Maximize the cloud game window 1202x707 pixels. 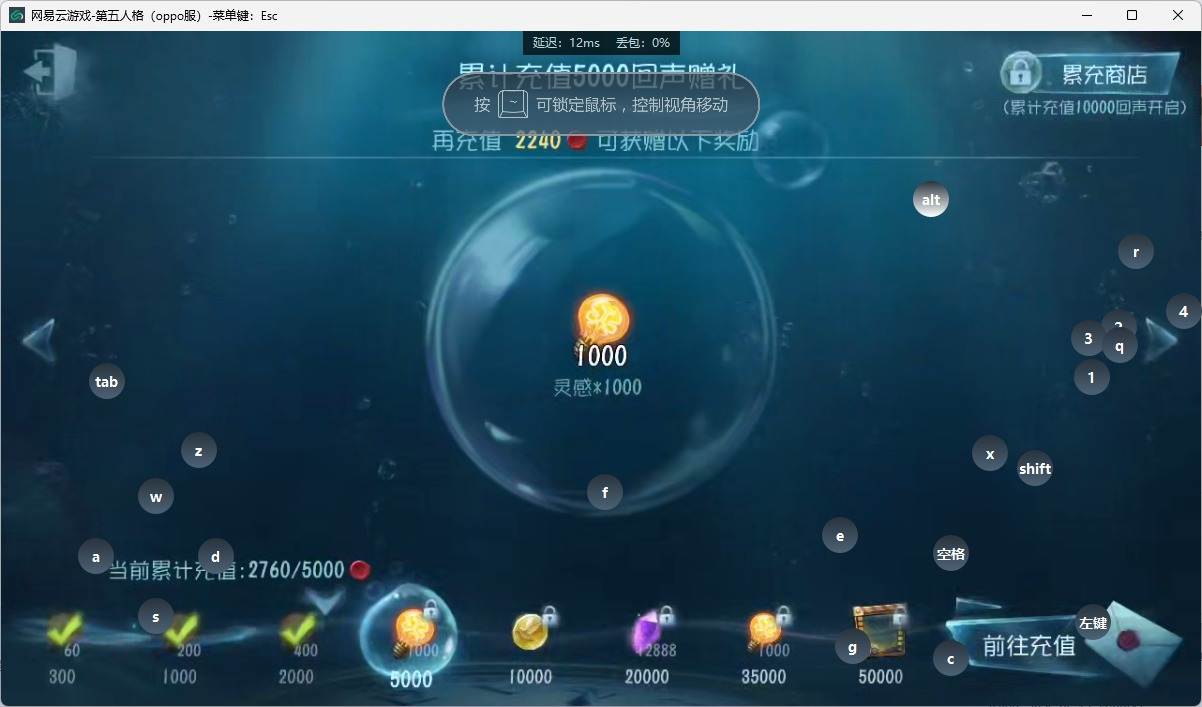(x=1132, y=15)
